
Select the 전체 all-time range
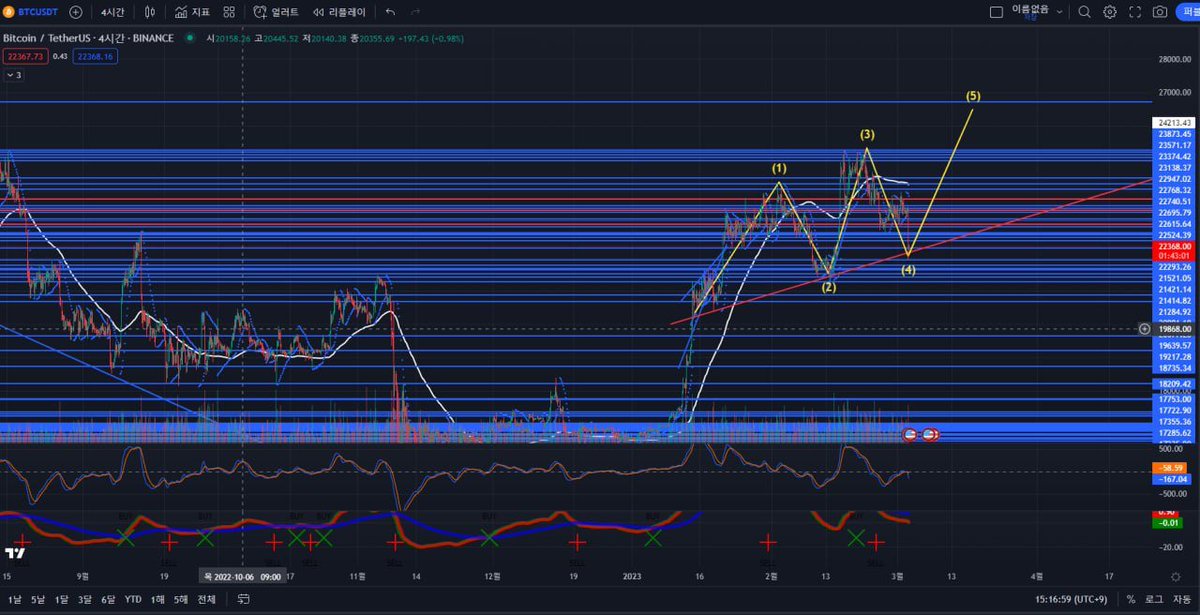tap(206, 600)
